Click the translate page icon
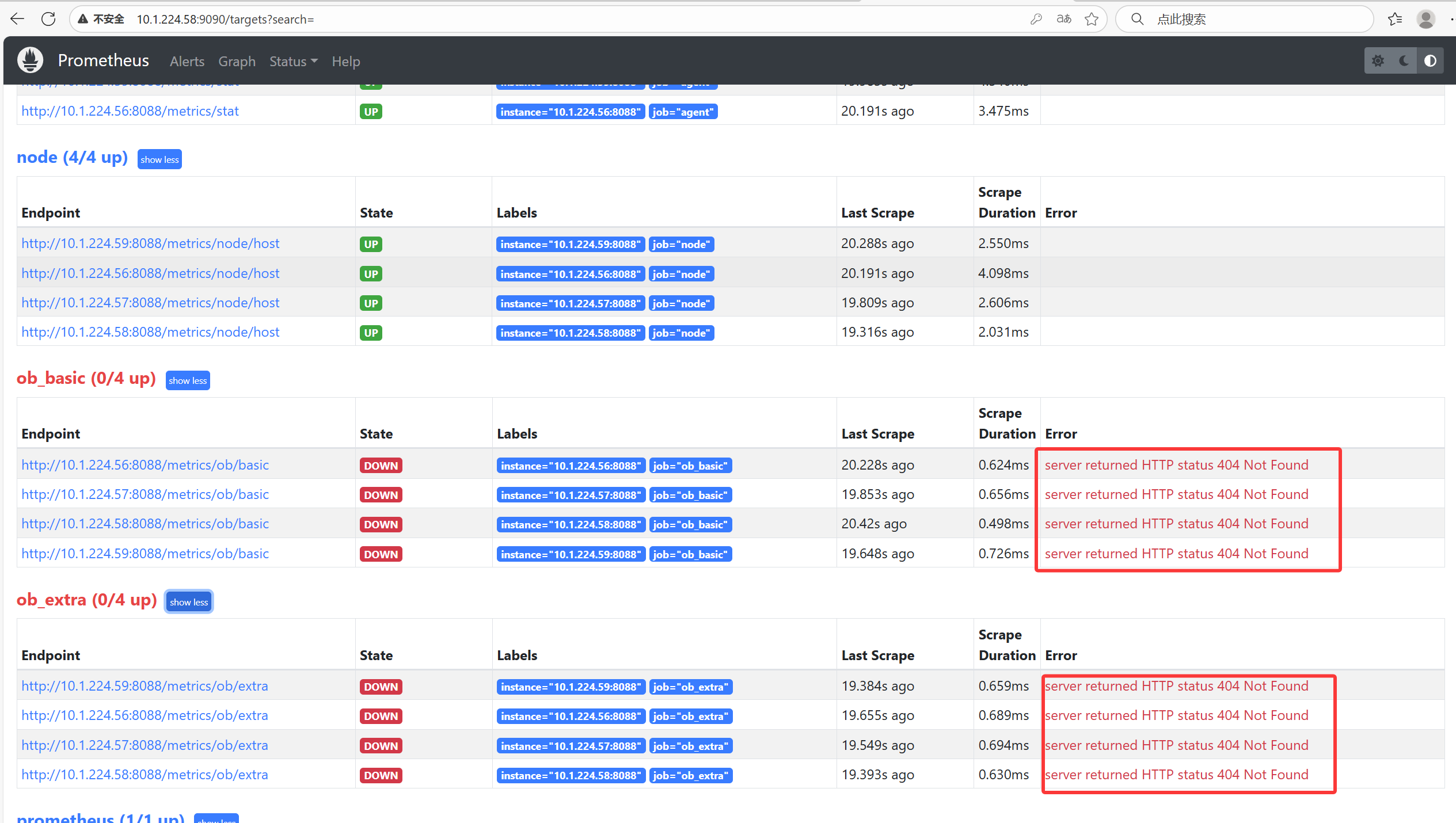The height and width of the screenshot is (823, 1456). coord(1063,19)
